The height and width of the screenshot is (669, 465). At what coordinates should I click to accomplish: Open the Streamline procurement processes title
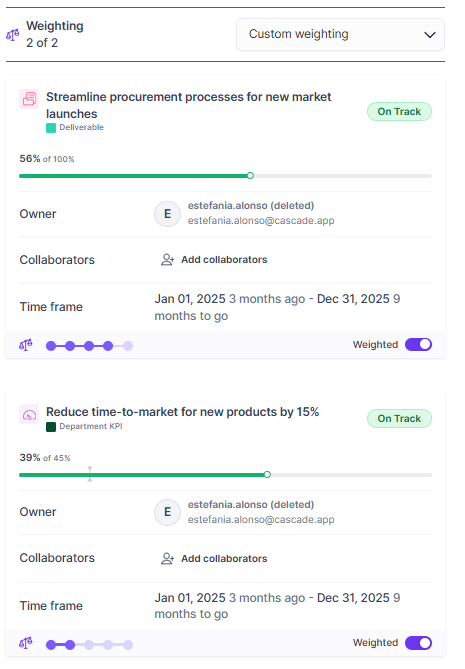[189, 105]
